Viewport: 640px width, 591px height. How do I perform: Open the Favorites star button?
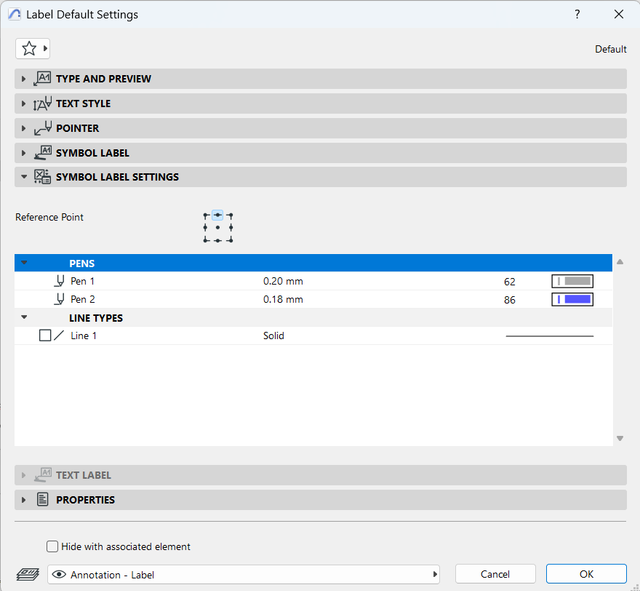click(x=29, y=49)
